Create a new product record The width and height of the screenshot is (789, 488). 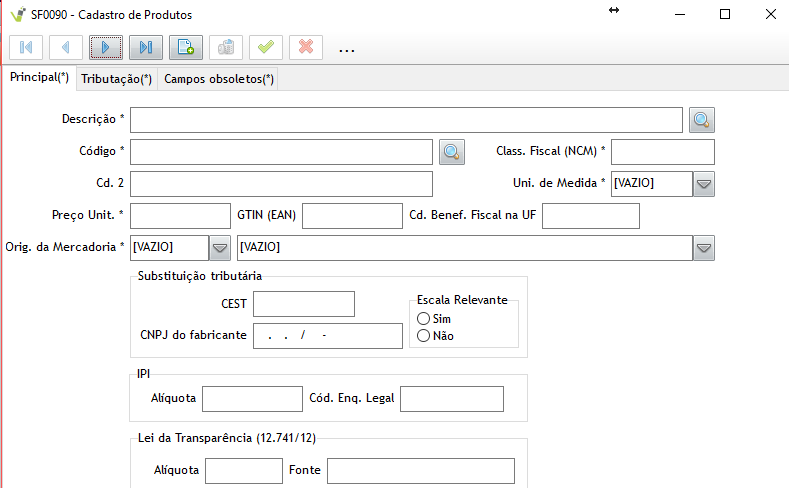[186, 48]
